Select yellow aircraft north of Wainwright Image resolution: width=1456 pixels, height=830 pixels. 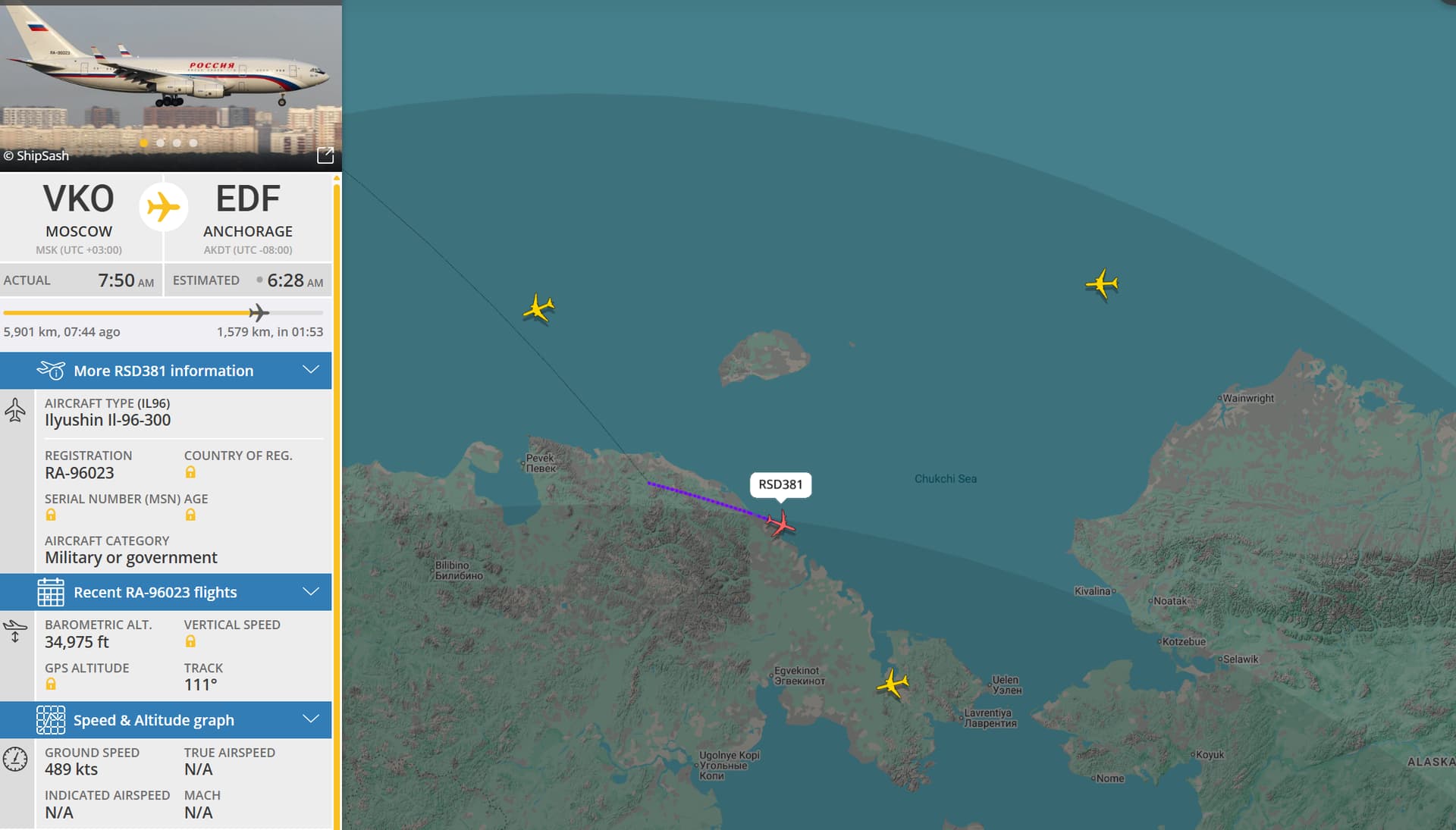[x=1102, y=284]
